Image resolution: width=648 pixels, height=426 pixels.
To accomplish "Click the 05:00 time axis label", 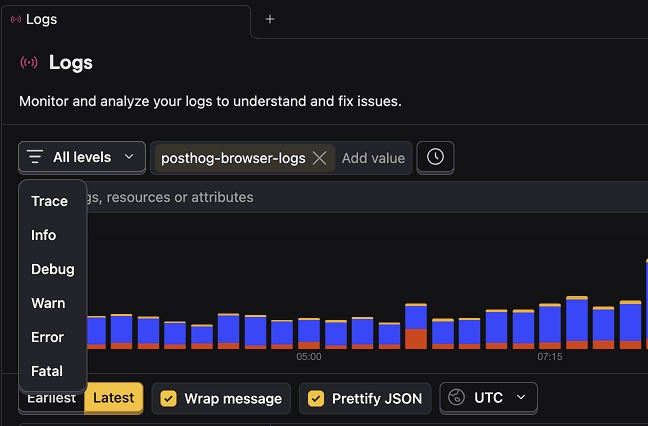I will [x=309, y=357].
